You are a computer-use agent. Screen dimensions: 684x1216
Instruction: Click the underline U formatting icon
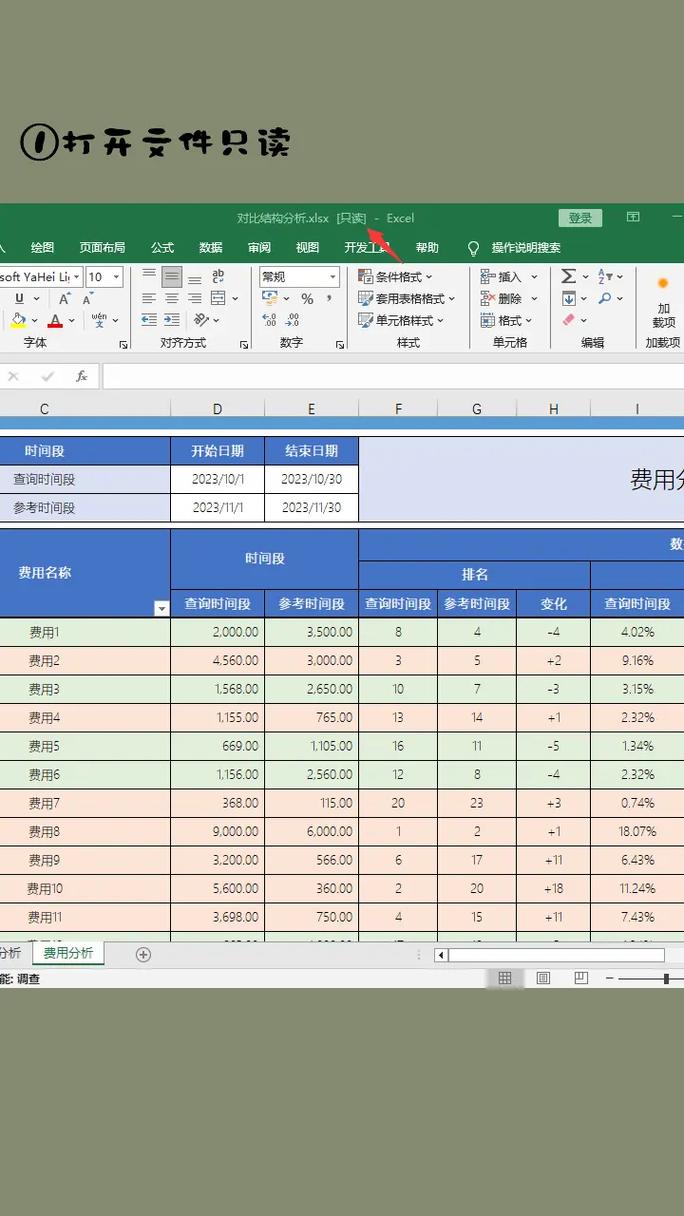pos(19,299)
